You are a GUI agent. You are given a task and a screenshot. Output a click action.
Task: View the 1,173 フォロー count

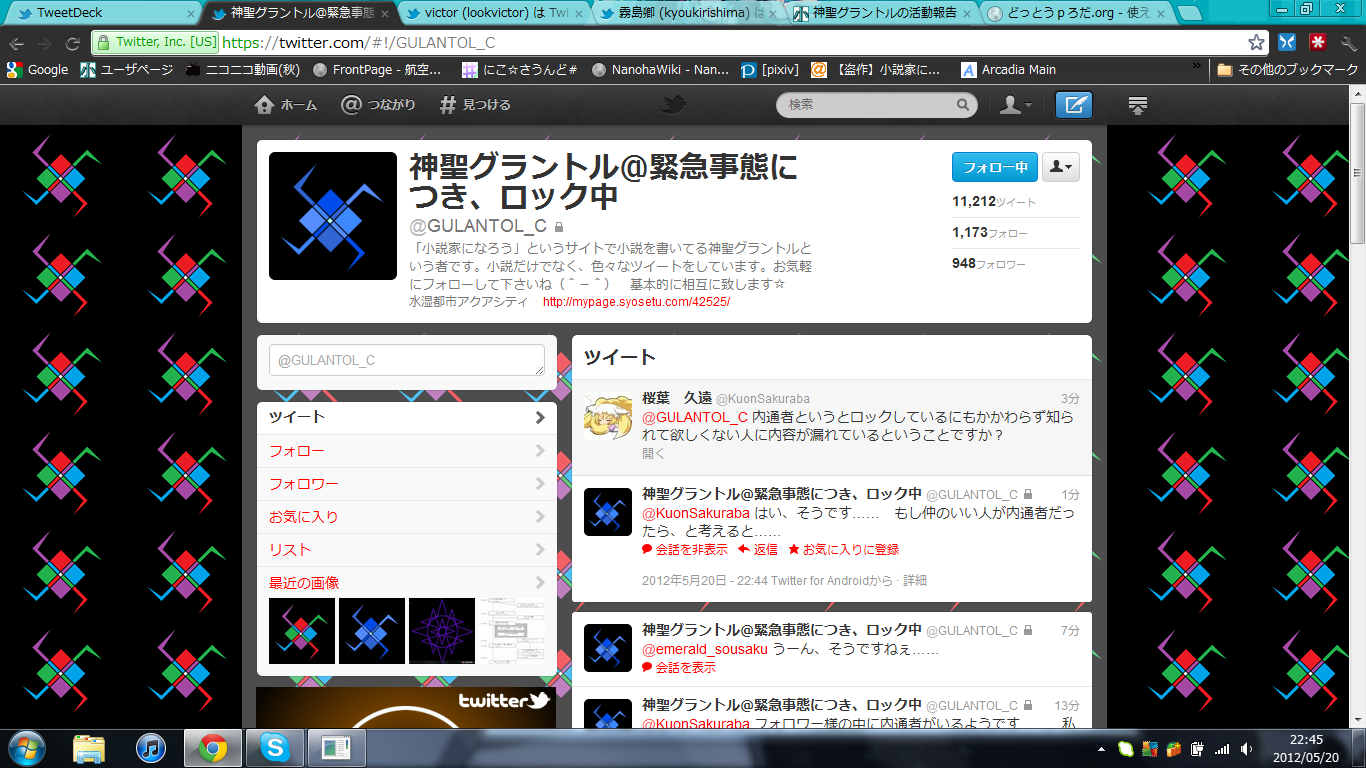tap(990, 232)
